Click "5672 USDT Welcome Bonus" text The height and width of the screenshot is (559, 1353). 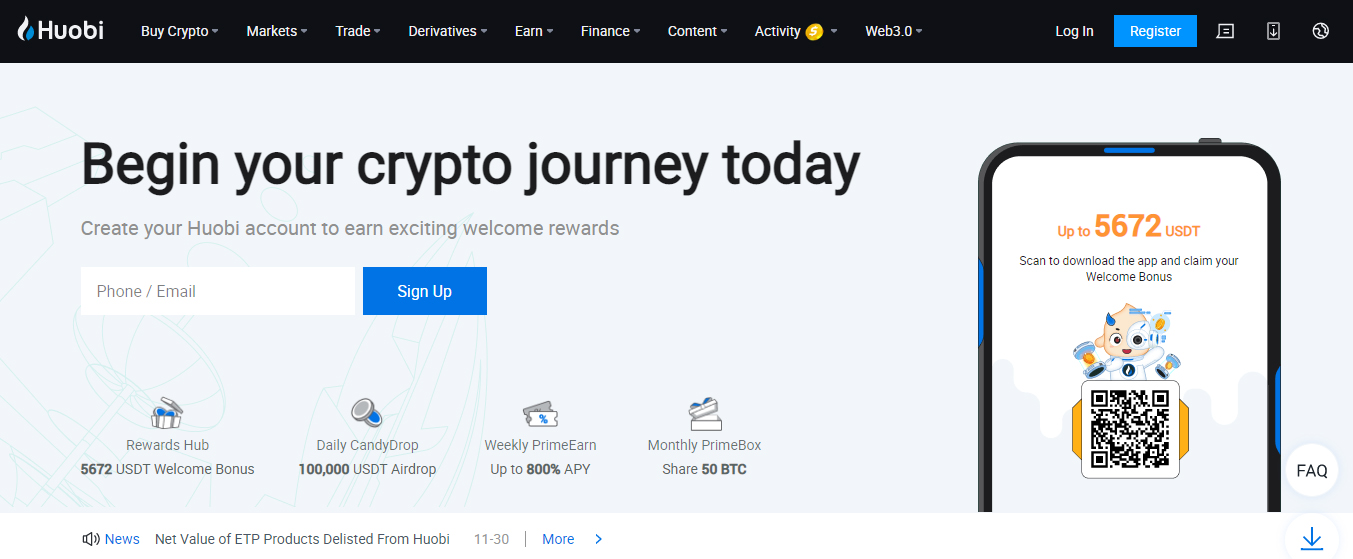(167, 469)
